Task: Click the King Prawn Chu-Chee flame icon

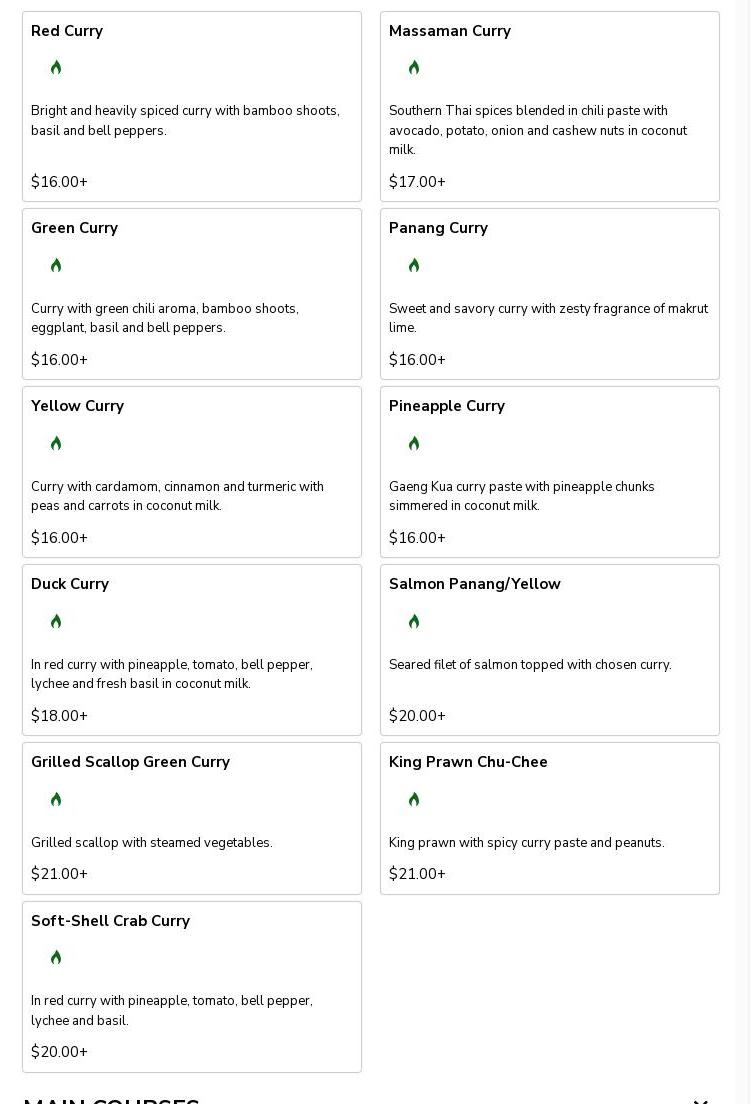Action: [x=414, y=799]
